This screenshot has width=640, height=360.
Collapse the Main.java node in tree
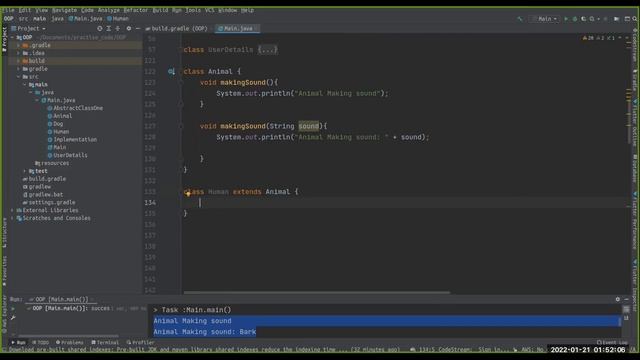37,100
